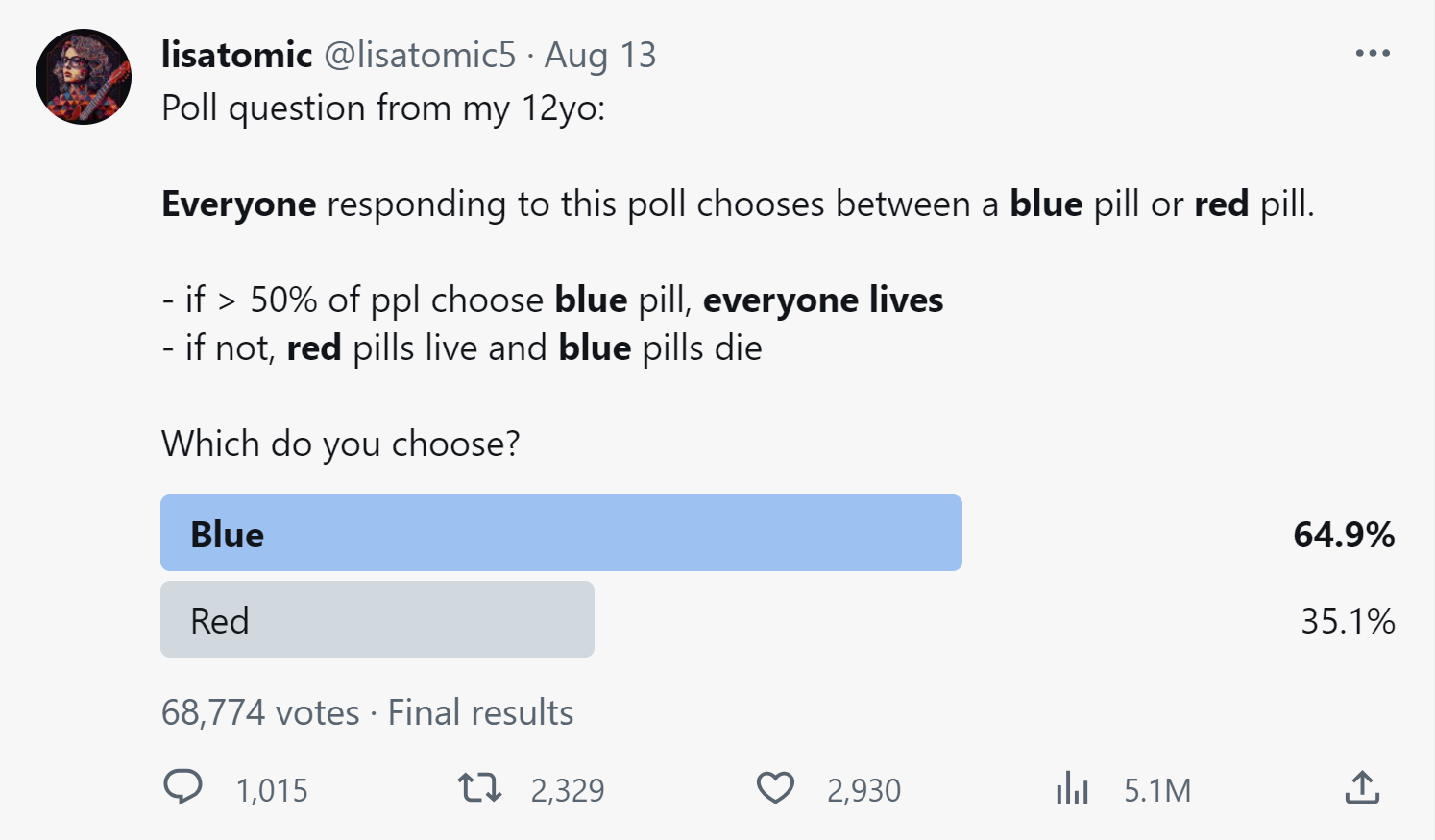Click the 68,774 votes count text
Image resolution: width=1435 pixels, height=840 pixels.
[x=260, y=712]
